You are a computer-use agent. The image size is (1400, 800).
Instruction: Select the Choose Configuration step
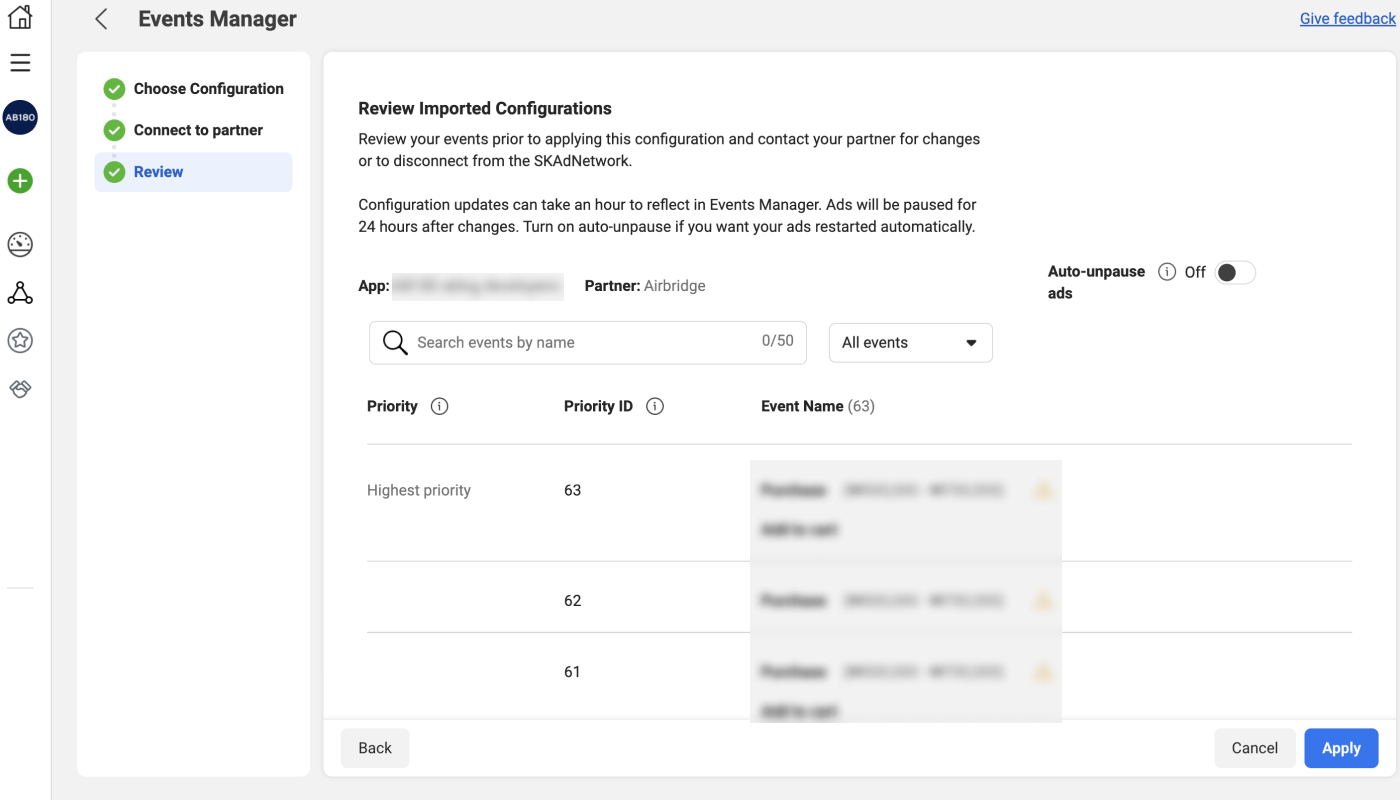pos(208,89)
